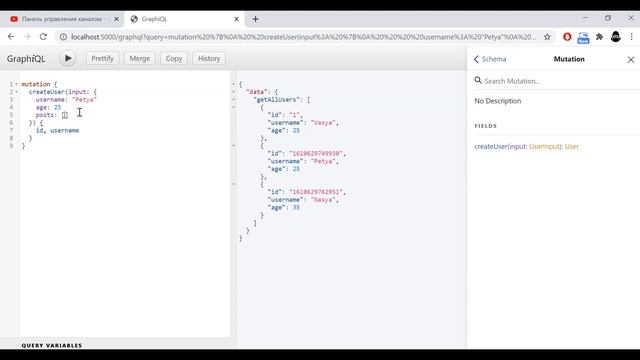This screenshot has height=360, width=640.
Task: Open a new browser tab
Action: coord(256,19)
